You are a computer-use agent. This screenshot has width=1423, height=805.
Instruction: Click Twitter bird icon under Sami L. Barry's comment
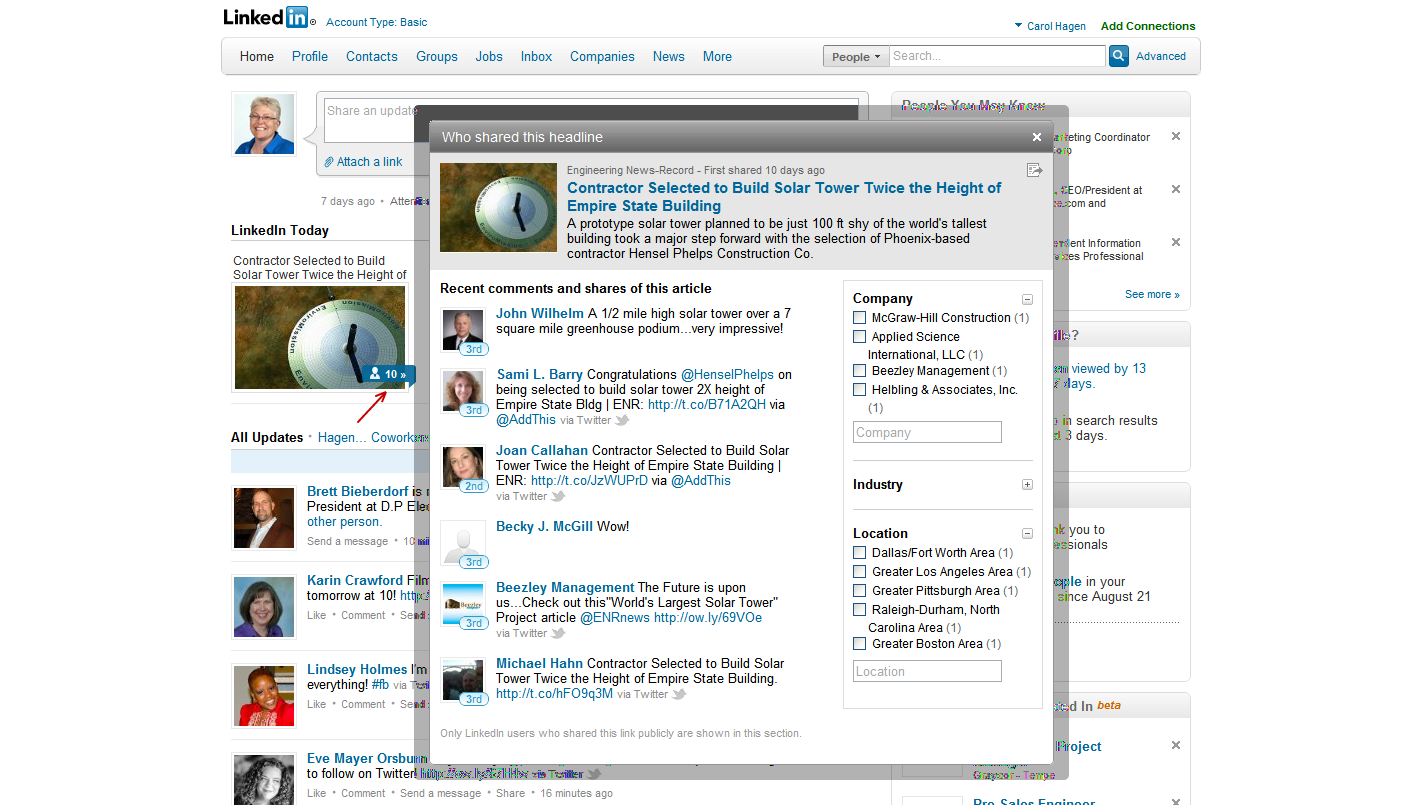[622, 421]
